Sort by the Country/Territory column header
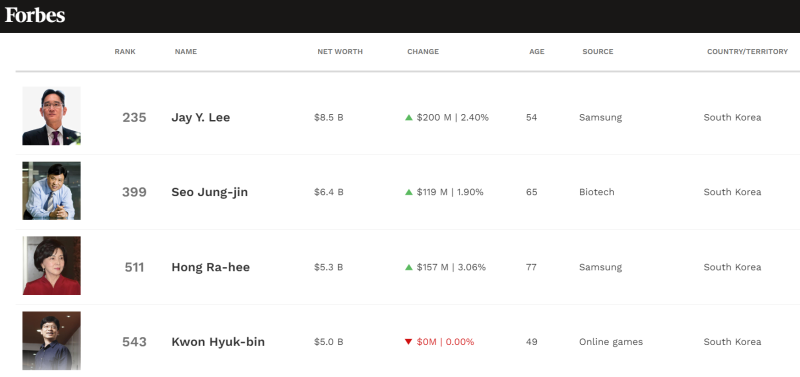This screenshot has width=800, height=377. click(747, 52)
